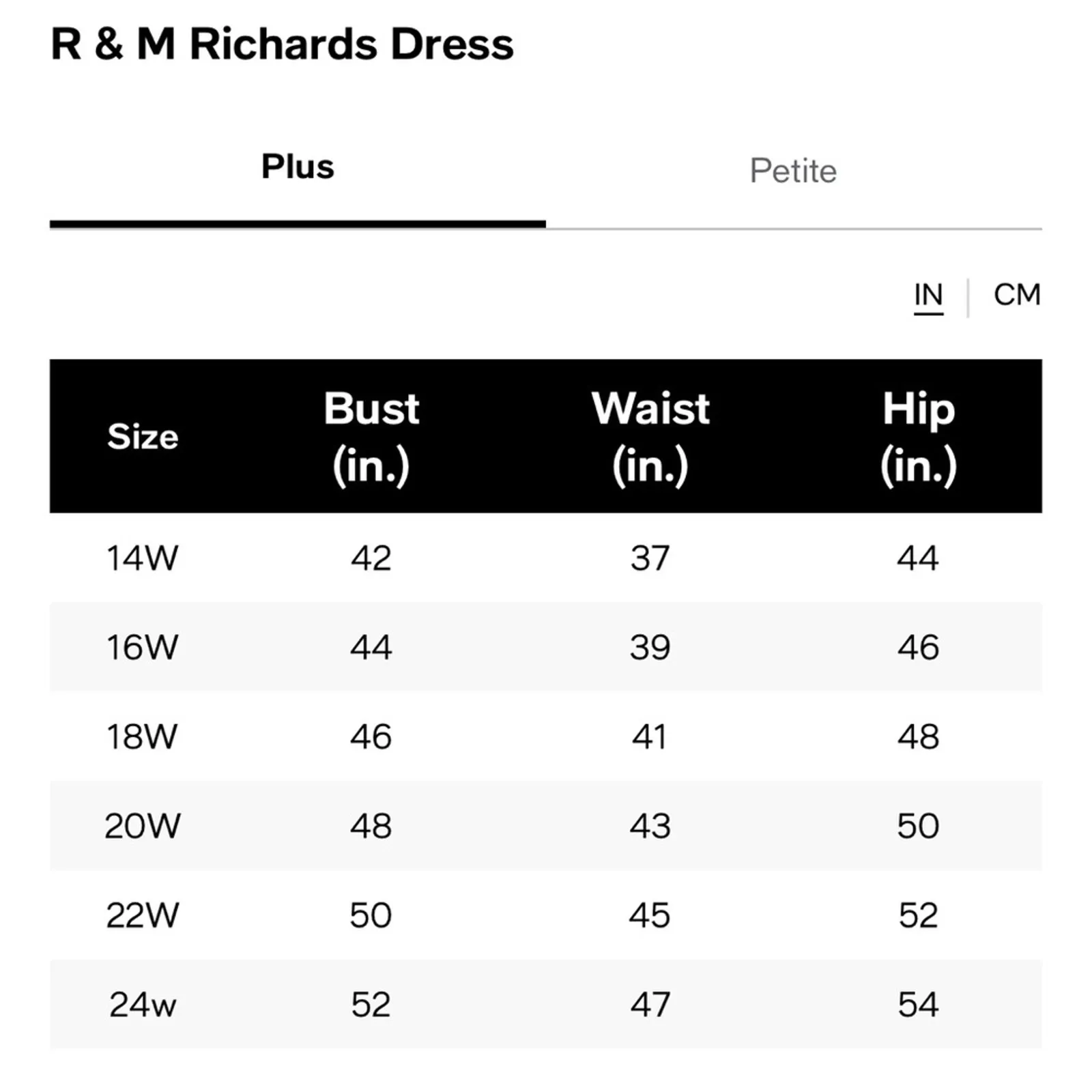Select the Plus tab

(x=297, y=167)
